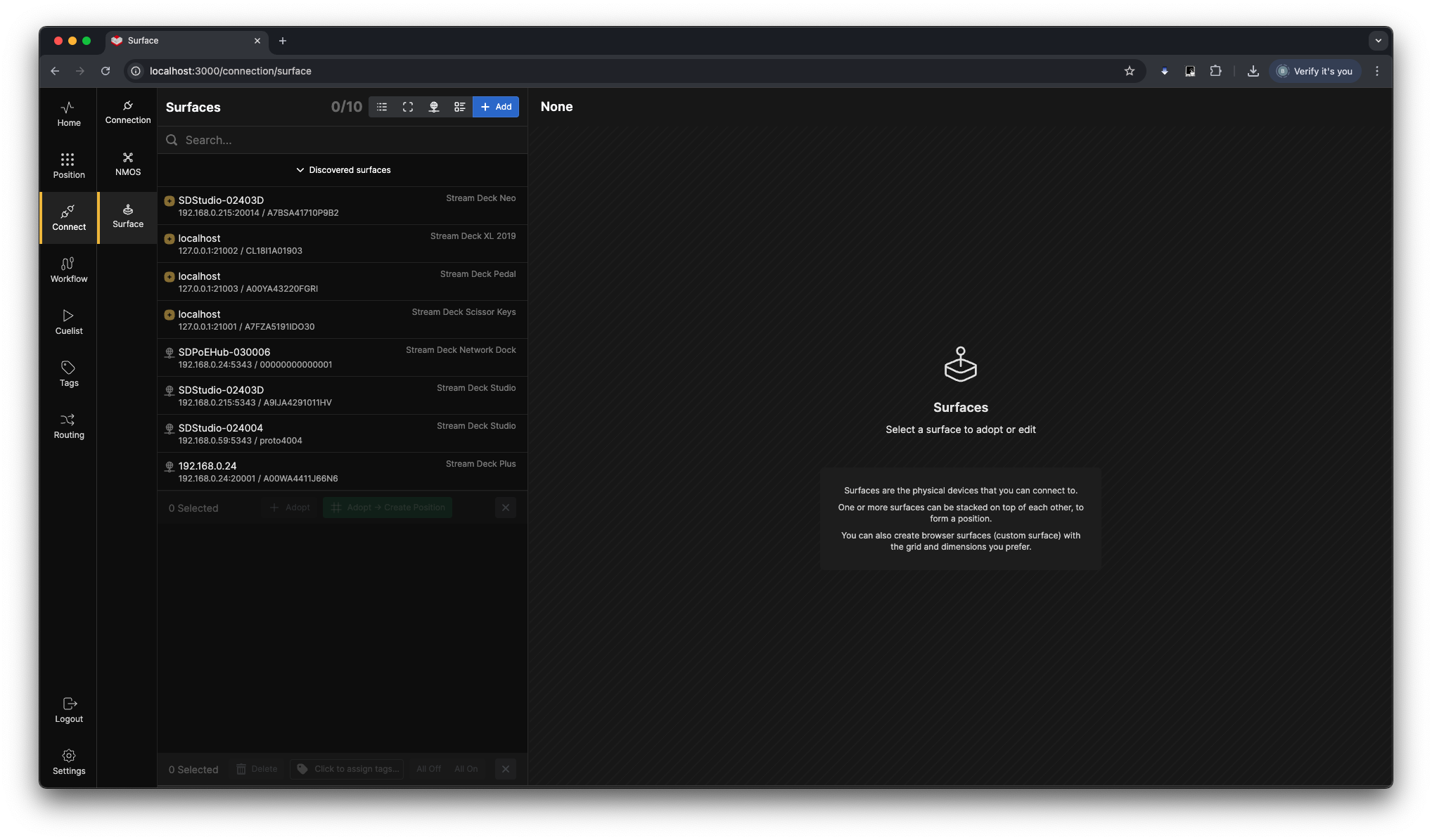The height and width of the screenshot is (840, 1432).
Task: Select SDPoEHub-030006 Network Dock row
Action: click(343, 358)
